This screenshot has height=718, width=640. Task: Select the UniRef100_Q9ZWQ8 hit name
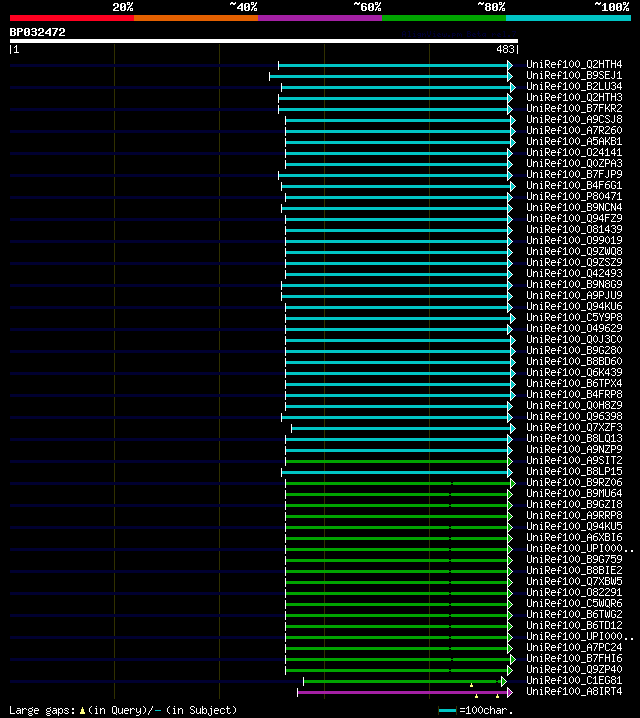(x=574, y=251)
